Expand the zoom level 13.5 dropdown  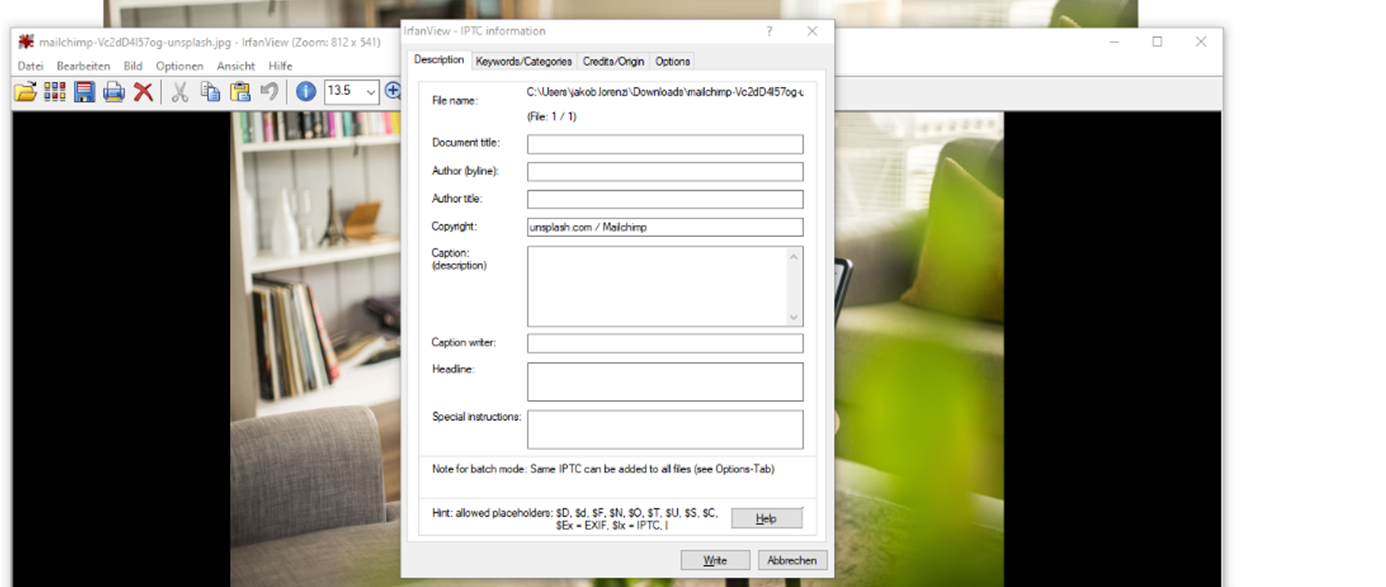click(371, 92)
